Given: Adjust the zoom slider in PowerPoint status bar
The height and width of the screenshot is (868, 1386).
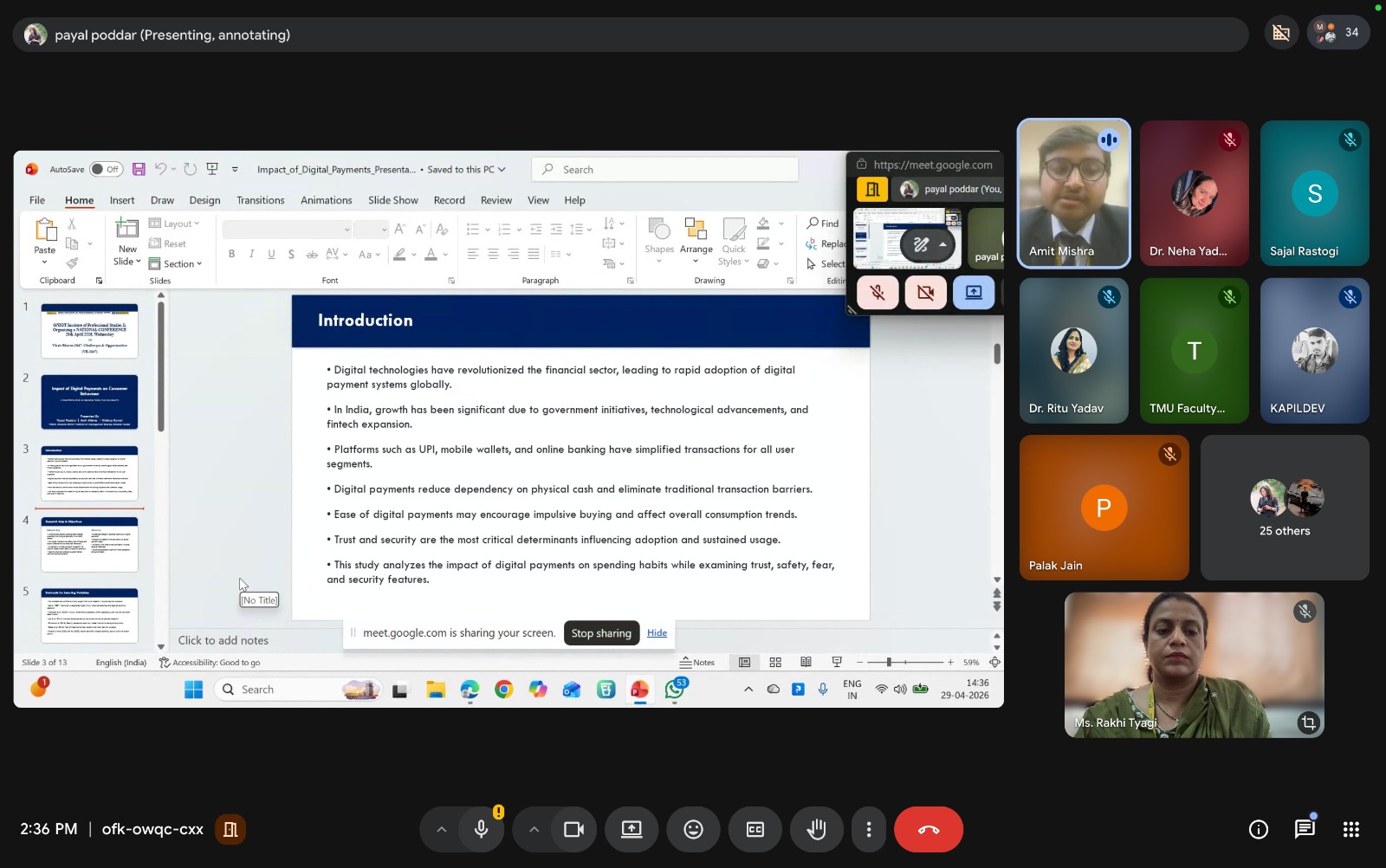Looking at the screenshot, I should click(x=889, y=663).
